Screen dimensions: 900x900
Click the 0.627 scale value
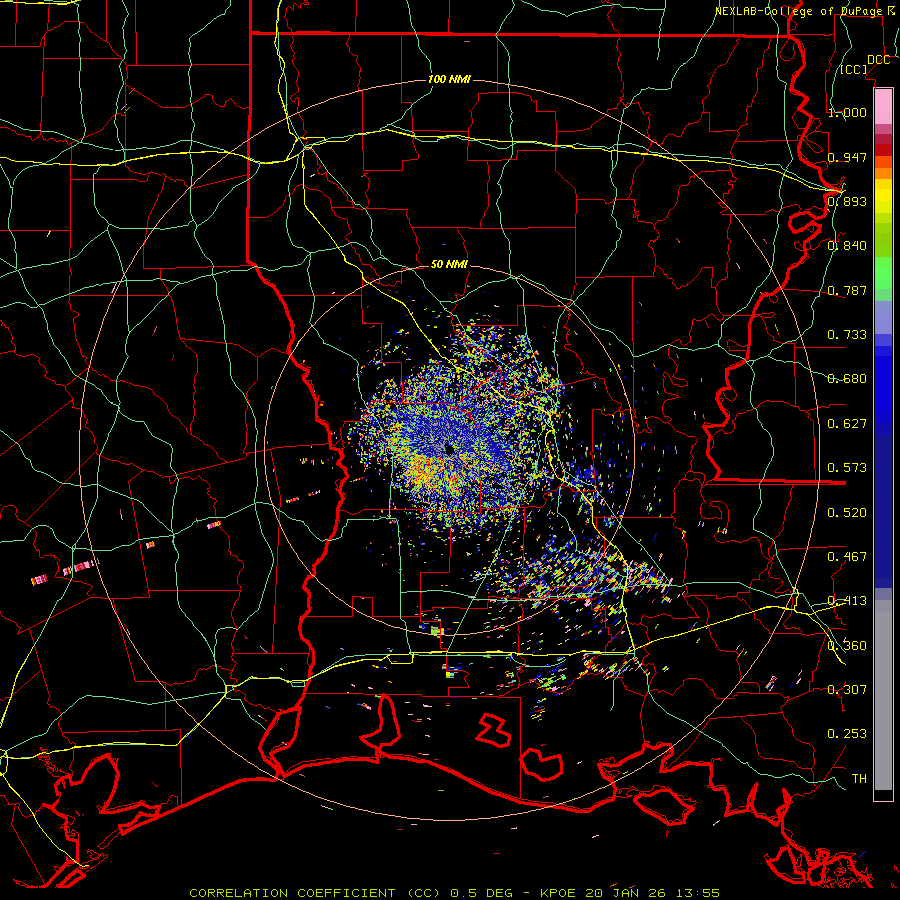847,423
